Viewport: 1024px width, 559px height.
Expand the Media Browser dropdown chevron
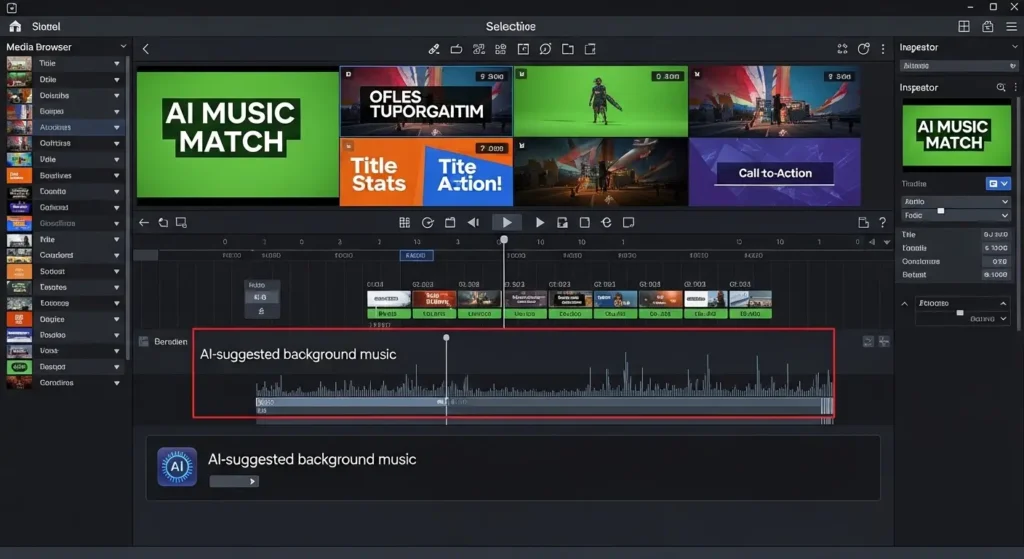coord(123,47)
